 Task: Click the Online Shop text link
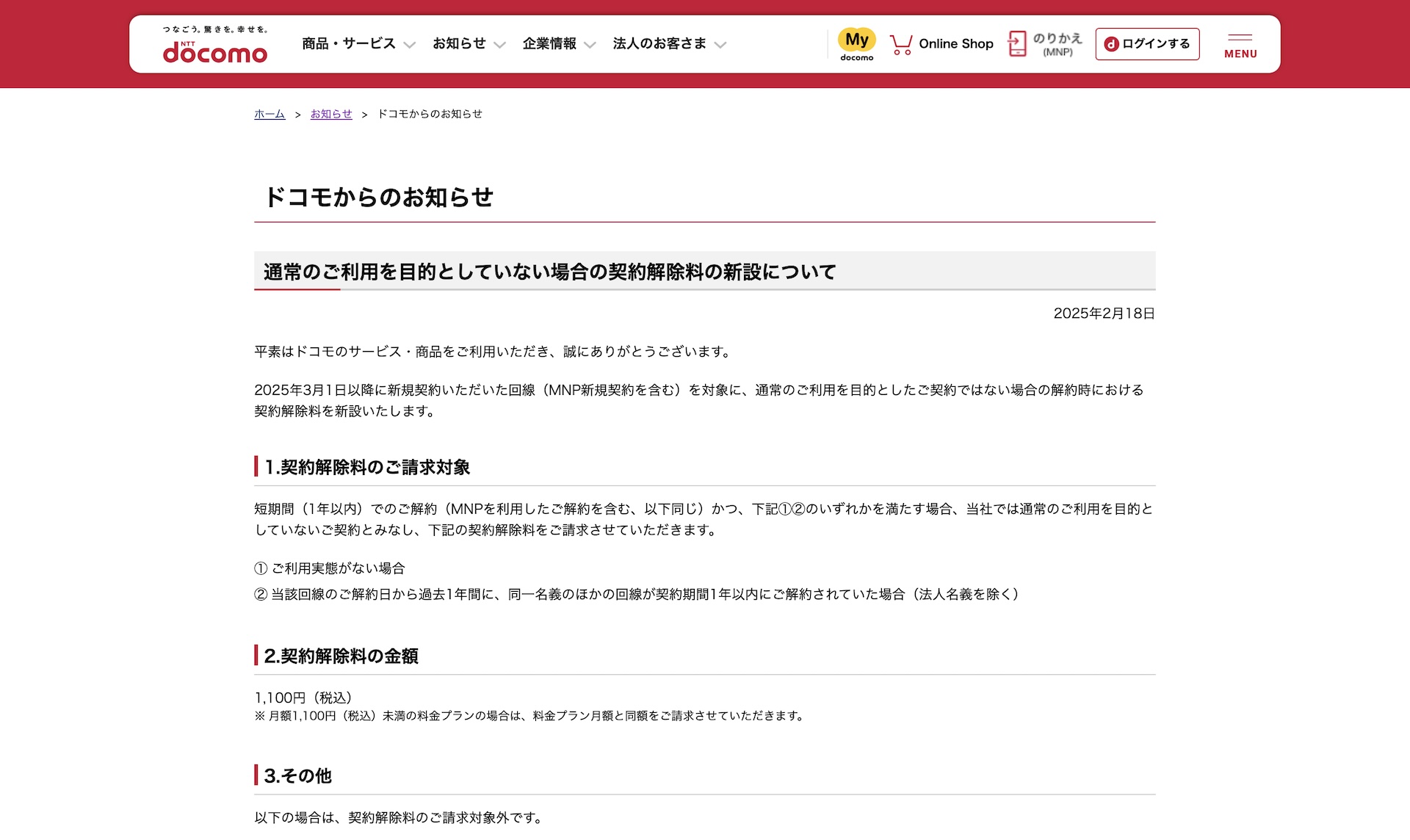[x=955, y=44]
